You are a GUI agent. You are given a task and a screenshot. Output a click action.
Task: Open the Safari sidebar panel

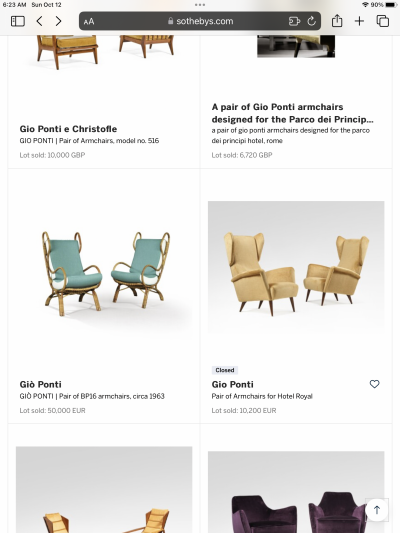tap(18, 21)
